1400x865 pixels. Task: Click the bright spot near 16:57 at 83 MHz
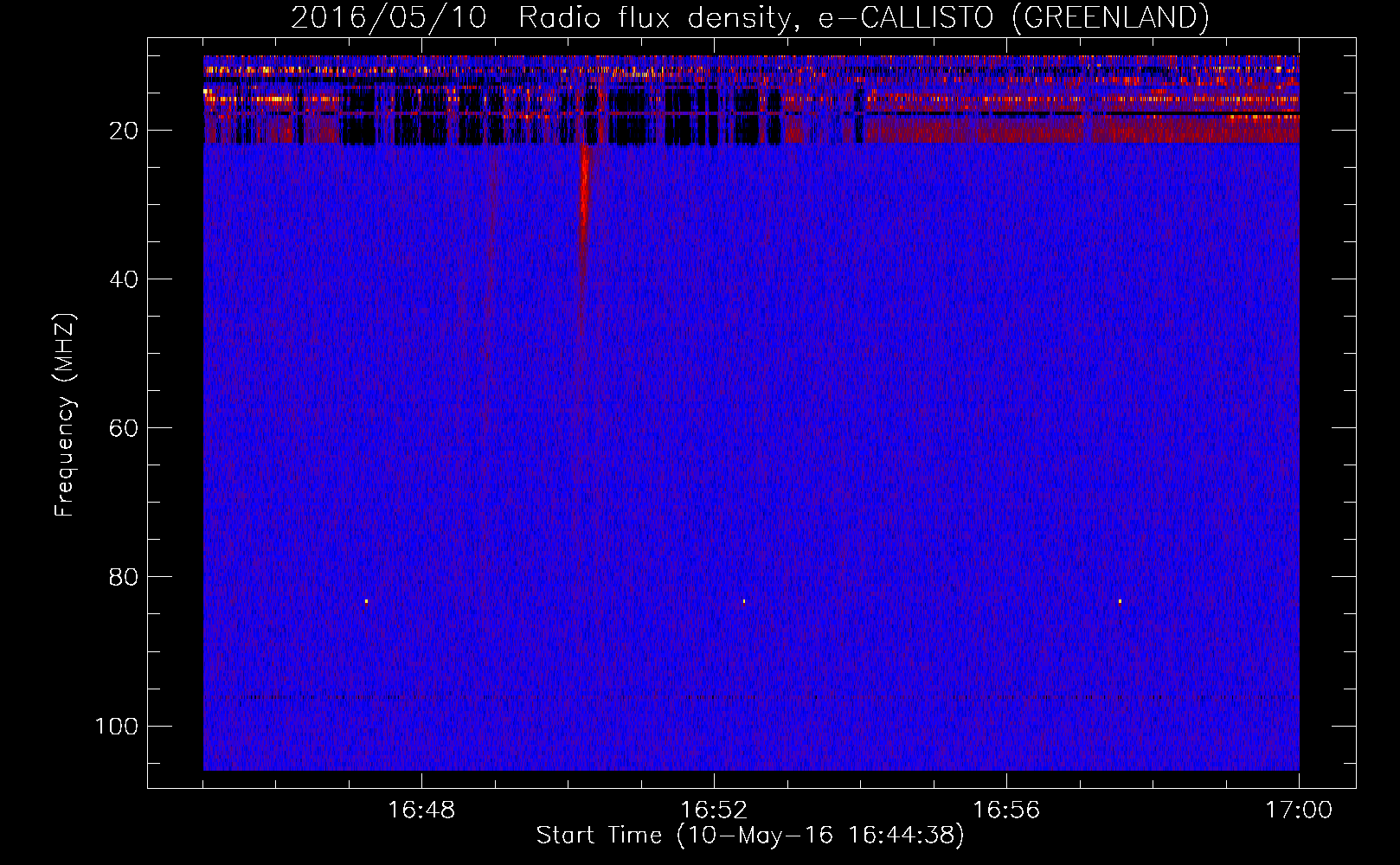[x=1120, y=600]
